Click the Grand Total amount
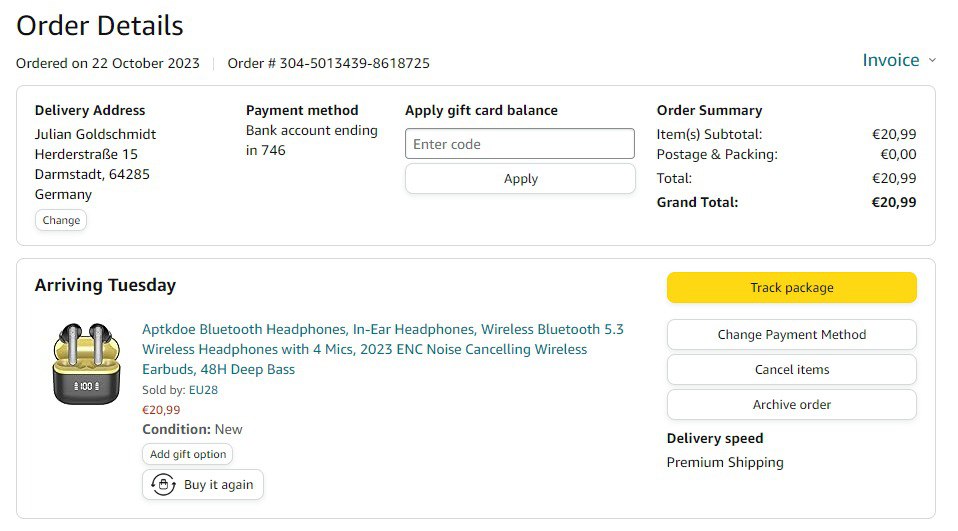The image size is (958, 531). (x=893, y=202)
